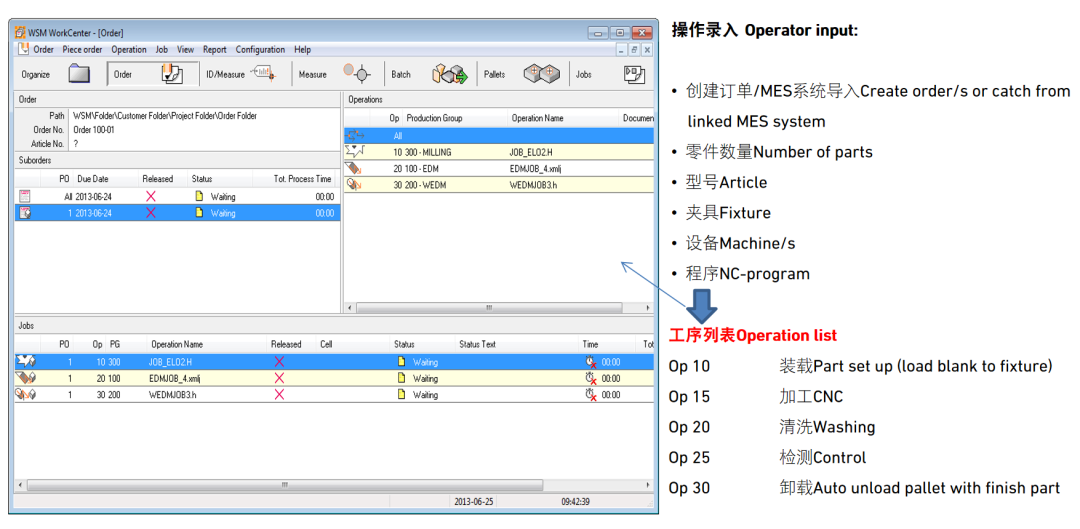
Task: Open the Organize folder icon
Action: (79, 74)
